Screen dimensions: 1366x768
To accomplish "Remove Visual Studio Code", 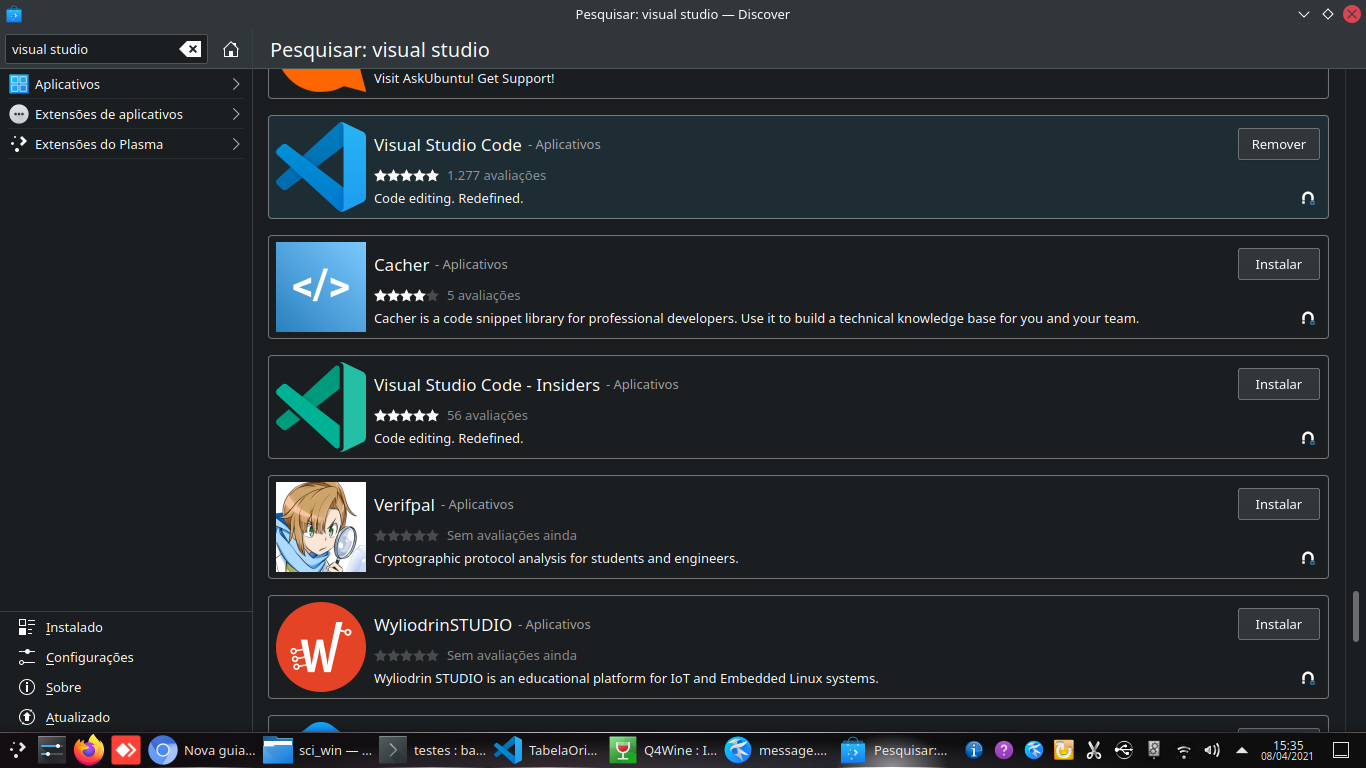I will click(x=1278, y=144).
